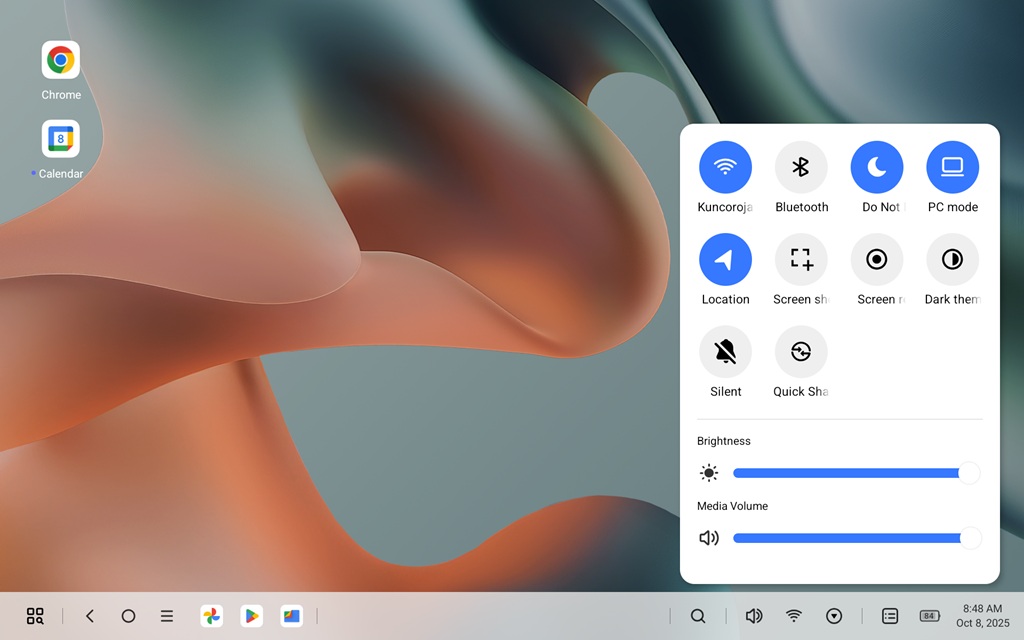Start a screen recording
Image resolution: width=1024 pixels, height=640 pixels.
coord(877,258)
